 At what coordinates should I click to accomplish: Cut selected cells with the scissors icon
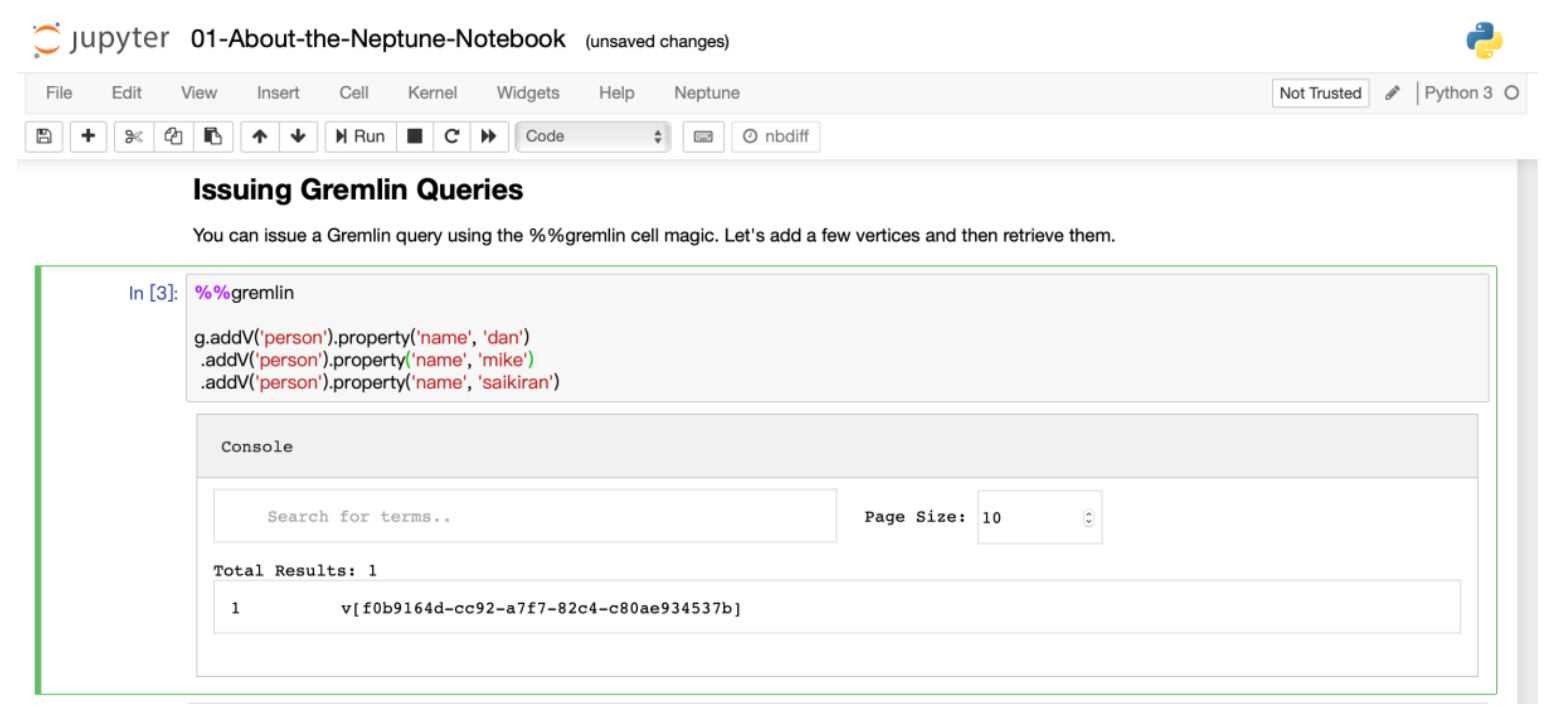click(134, 136)
